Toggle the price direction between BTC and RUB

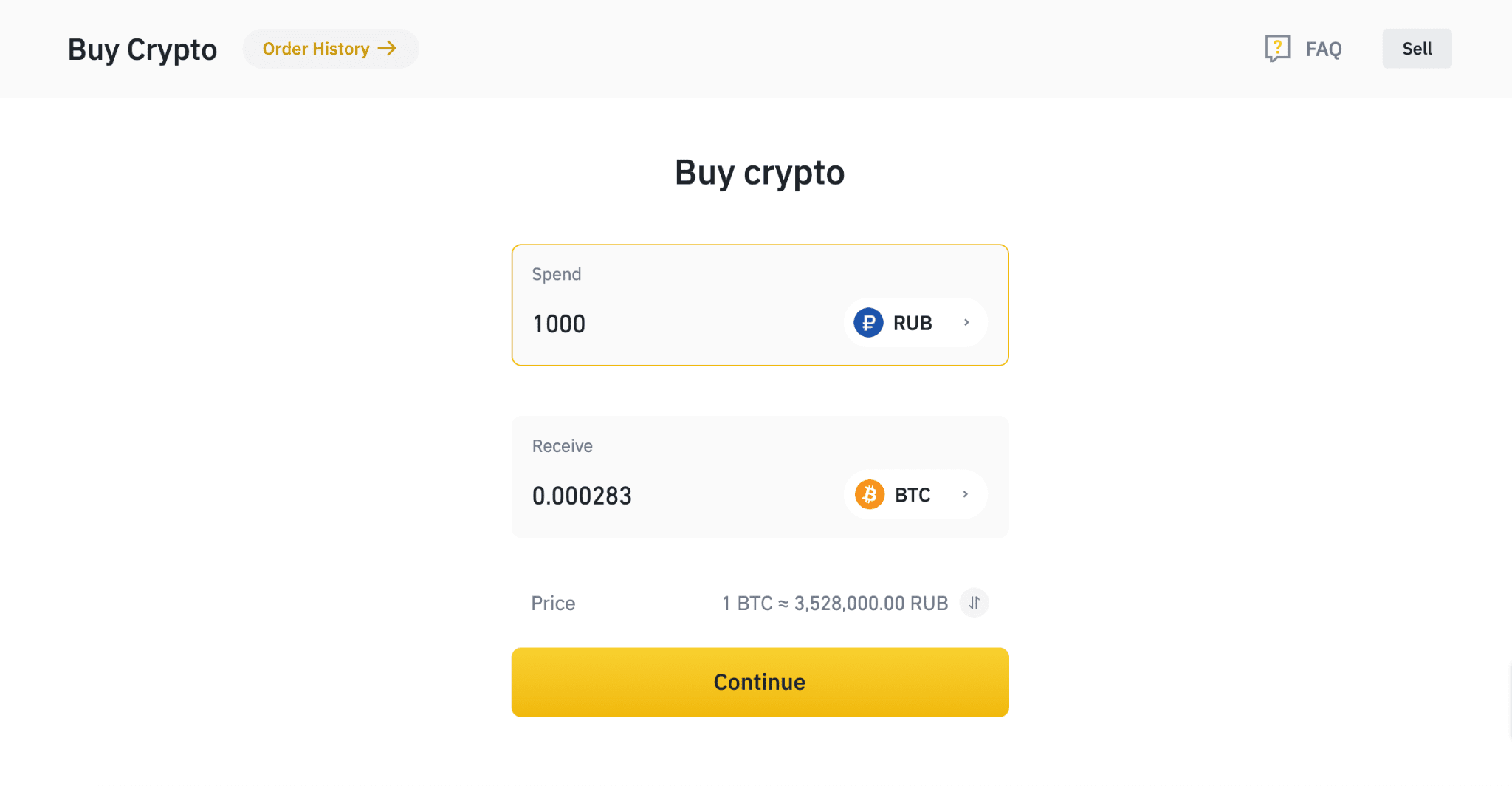pos(974,603)
